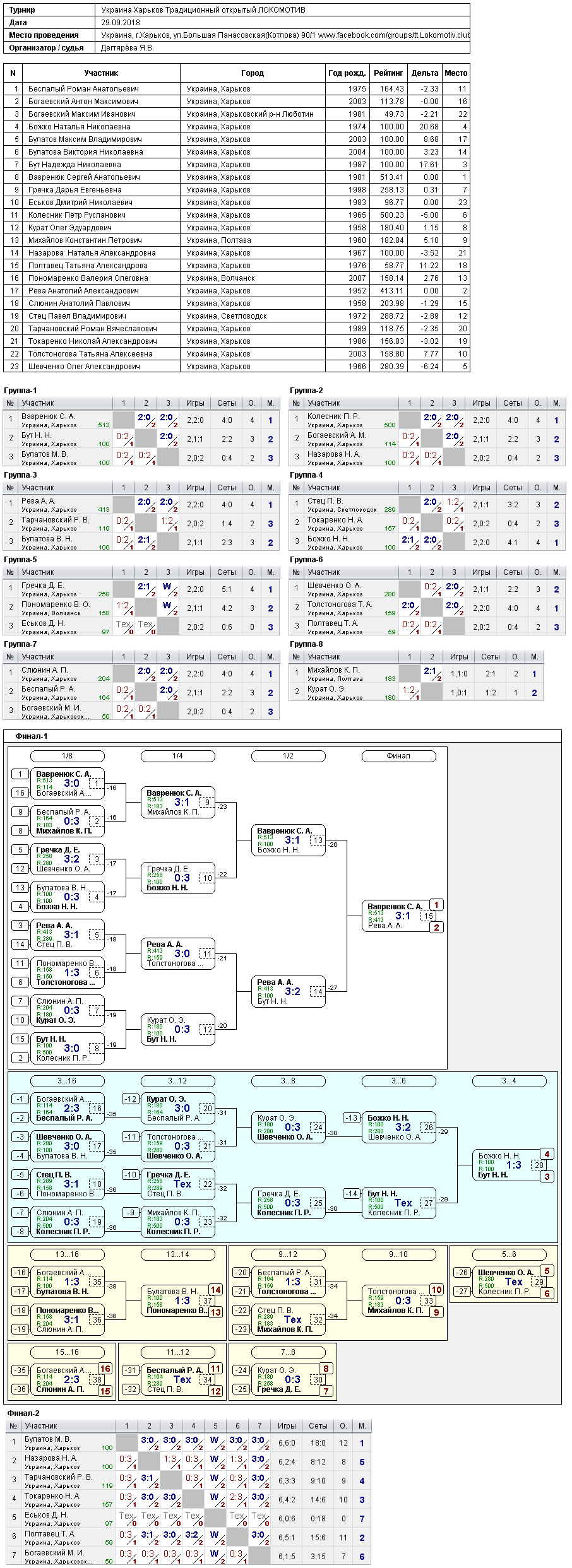Open the facebook.com Lokomotiv club link
Screen dimensions: 572x1568
coord(394,35)
